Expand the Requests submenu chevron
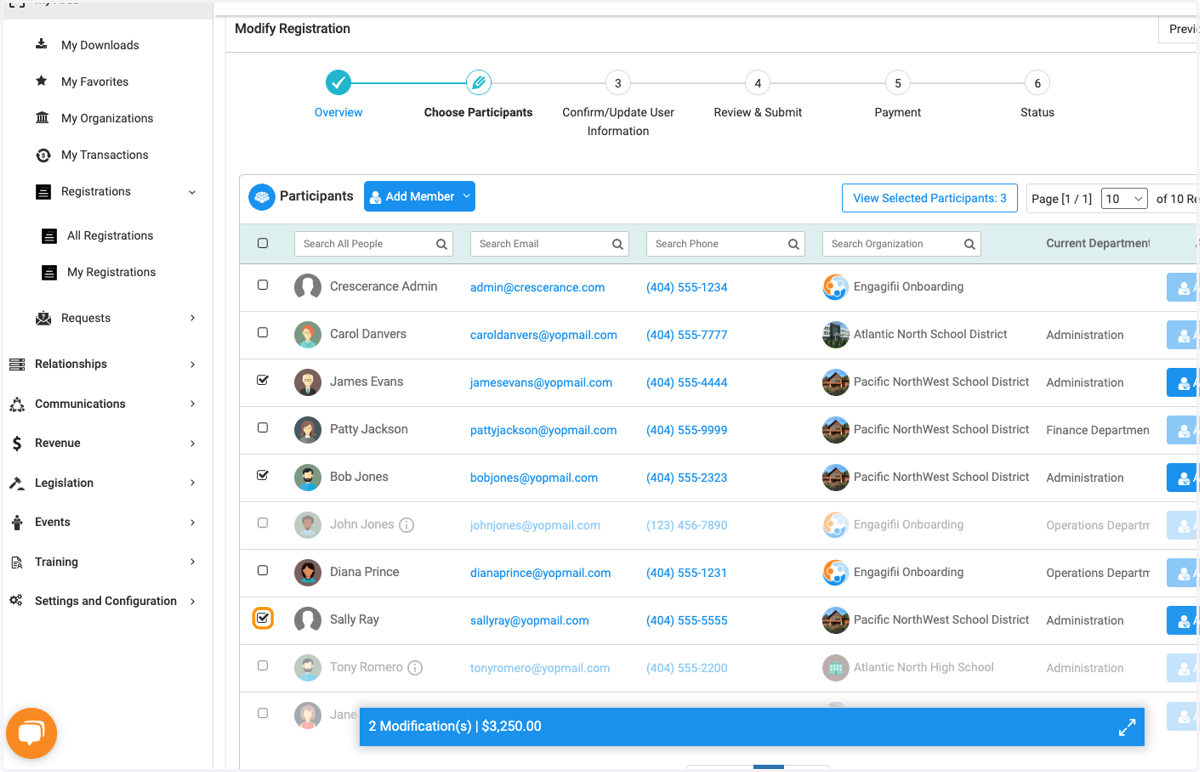 [192, 318]
